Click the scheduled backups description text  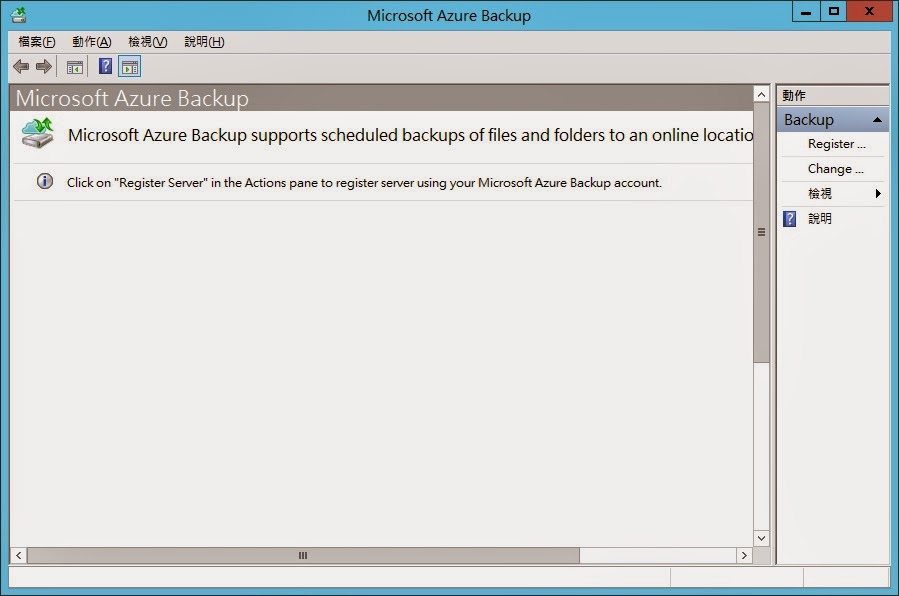click(x=411, y=135)
